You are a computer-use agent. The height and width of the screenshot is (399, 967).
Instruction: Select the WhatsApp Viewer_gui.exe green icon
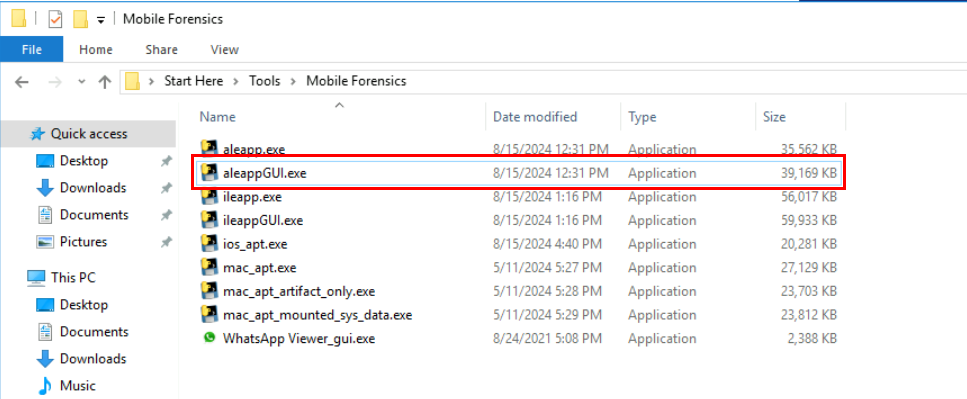coord(210,338)
